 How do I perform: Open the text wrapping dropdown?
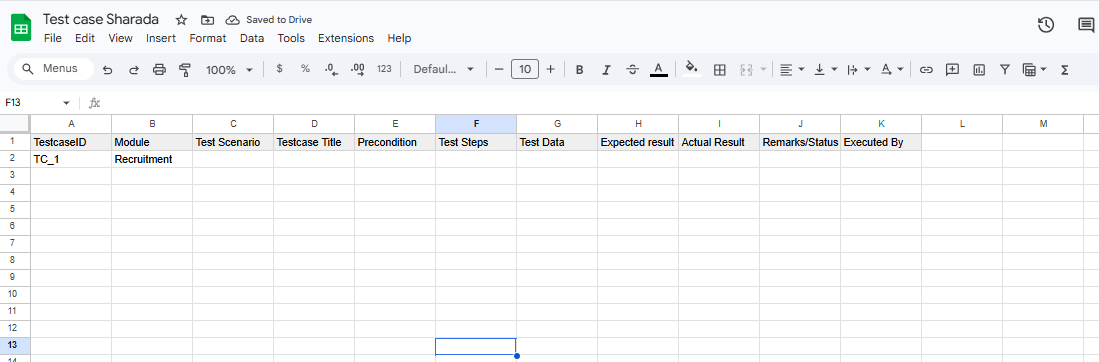click(x=859, y=69)
